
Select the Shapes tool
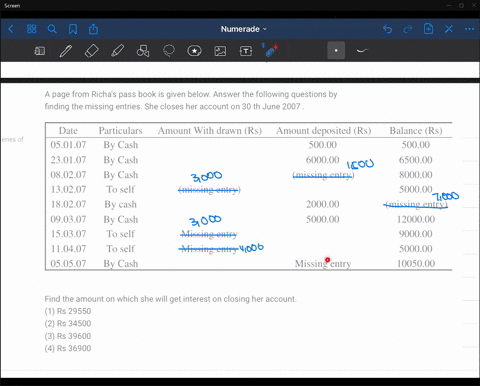click(x=143, y=51)
